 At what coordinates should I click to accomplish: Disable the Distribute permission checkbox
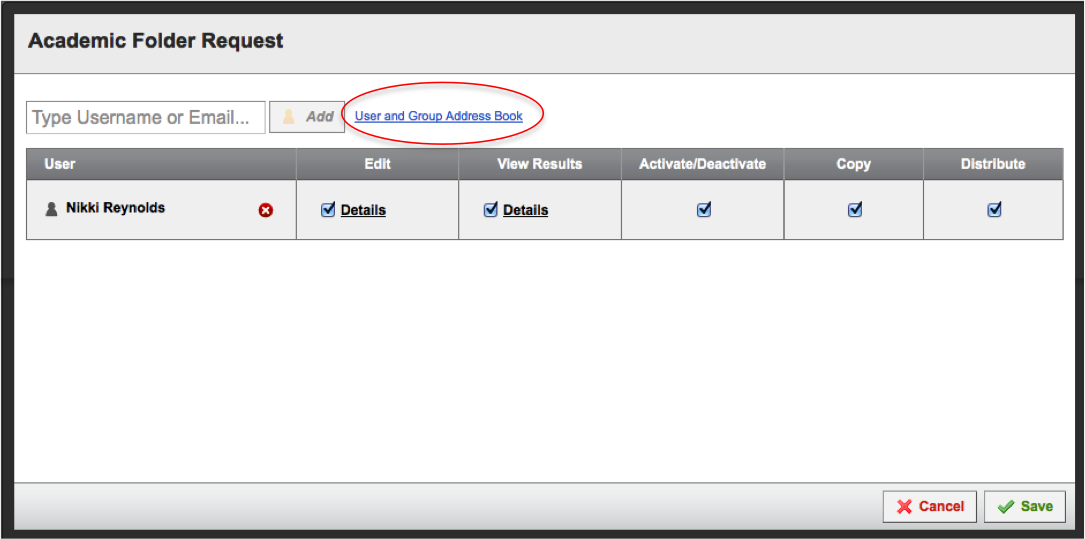tap(994, 210)
